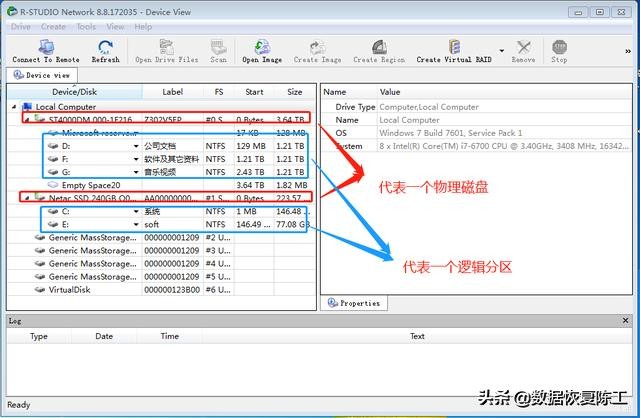Open dropdown arrow for E: partition
Image resolution: width=640 pixels, height=418 pixels.
(x=136, y=225)
